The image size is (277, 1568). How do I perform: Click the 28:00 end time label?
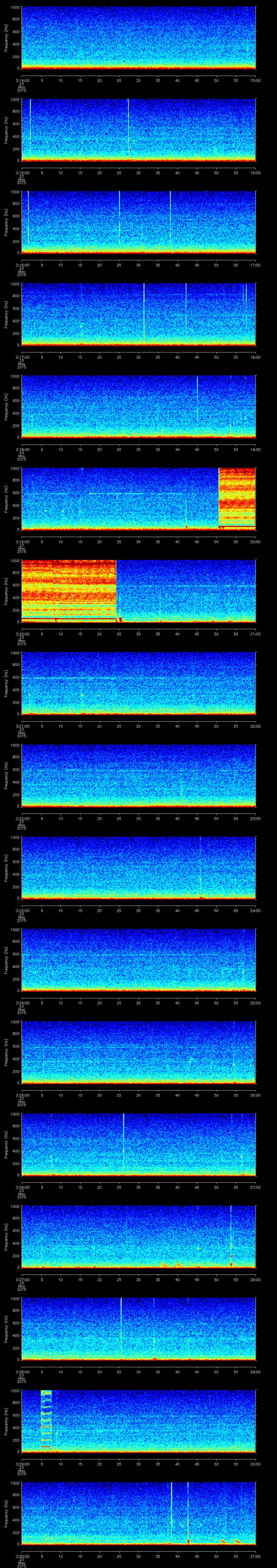[x=255, y=1279]
